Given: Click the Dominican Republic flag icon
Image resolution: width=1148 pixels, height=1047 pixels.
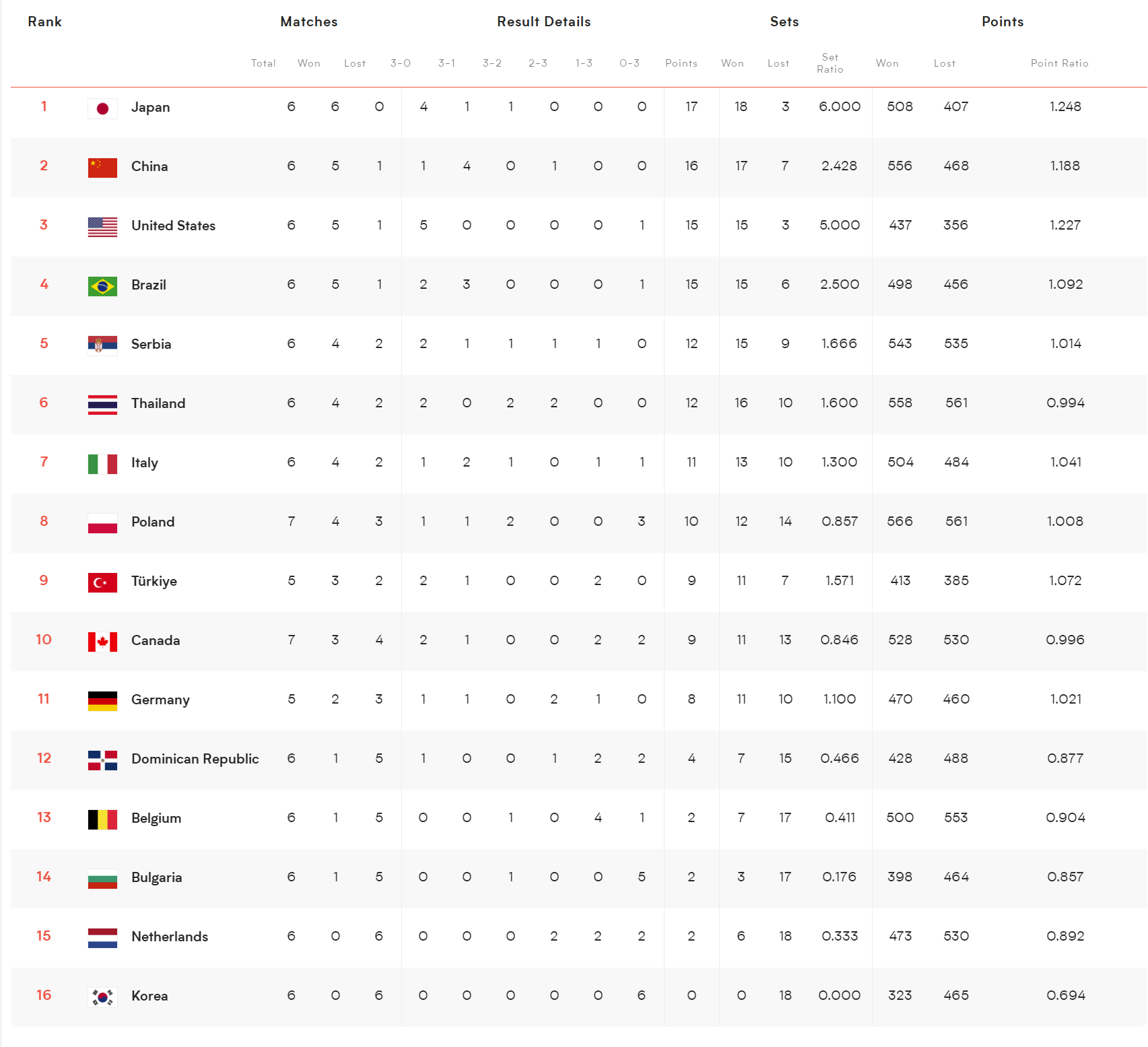Looking at the screenshot, I should [102, 760].
